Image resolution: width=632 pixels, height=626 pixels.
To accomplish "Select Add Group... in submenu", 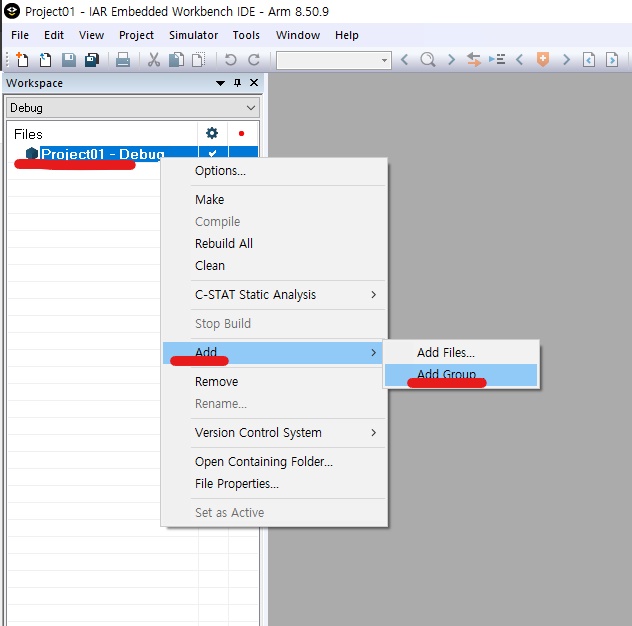I will pyautogui.click(x=461, y=375).
